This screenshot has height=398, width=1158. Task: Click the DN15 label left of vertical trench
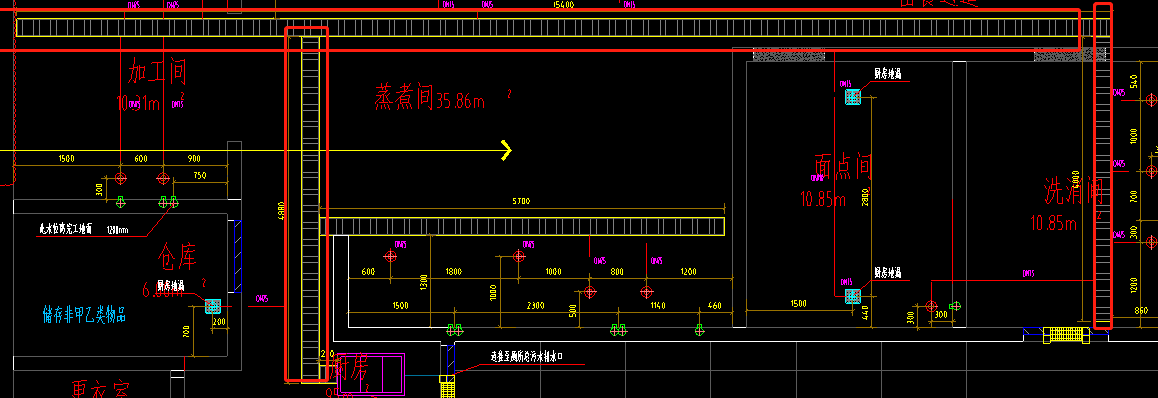(261, 299)
